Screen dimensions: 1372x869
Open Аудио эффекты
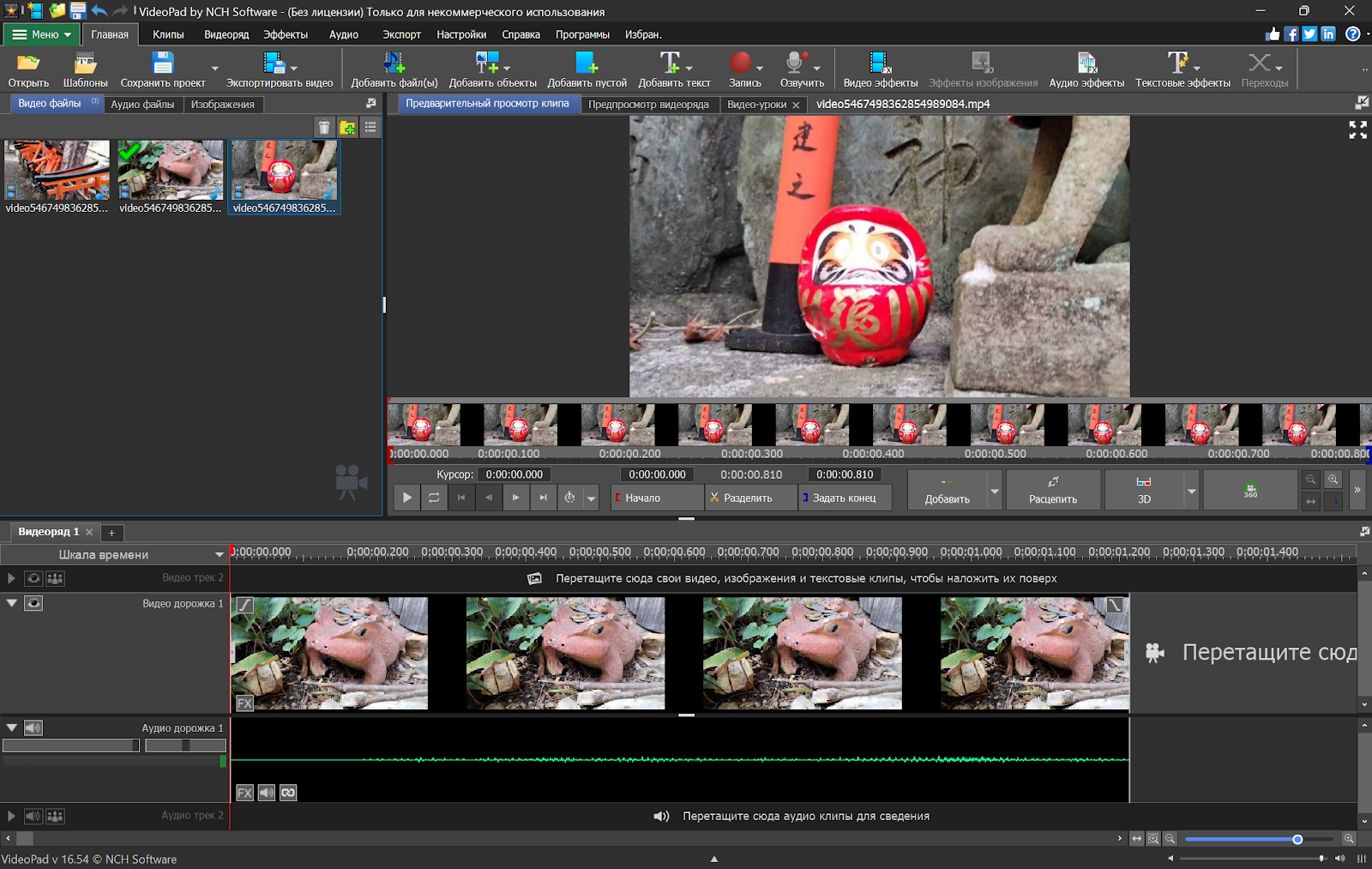pos(1086,69)
